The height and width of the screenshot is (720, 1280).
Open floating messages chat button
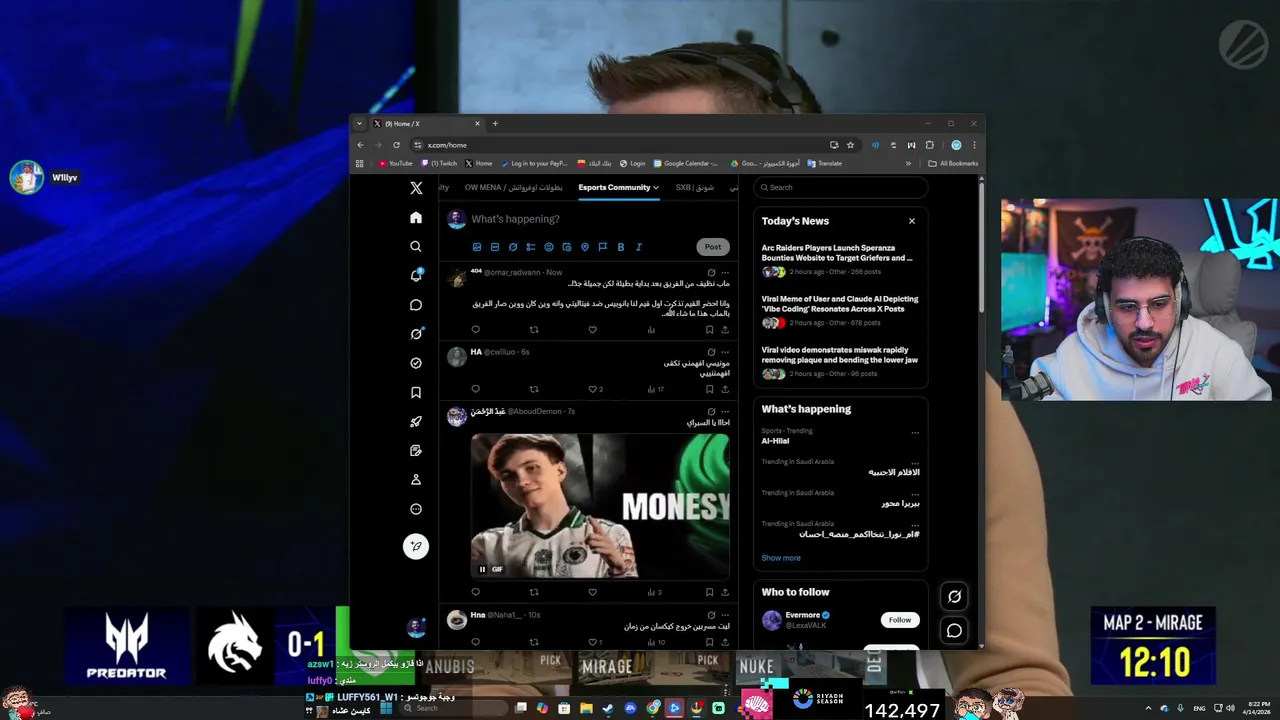(954, 631)
